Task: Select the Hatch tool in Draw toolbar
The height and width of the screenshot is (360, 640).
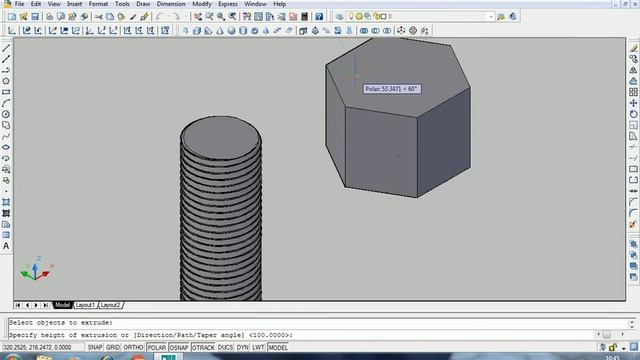Action: (6, 202)
